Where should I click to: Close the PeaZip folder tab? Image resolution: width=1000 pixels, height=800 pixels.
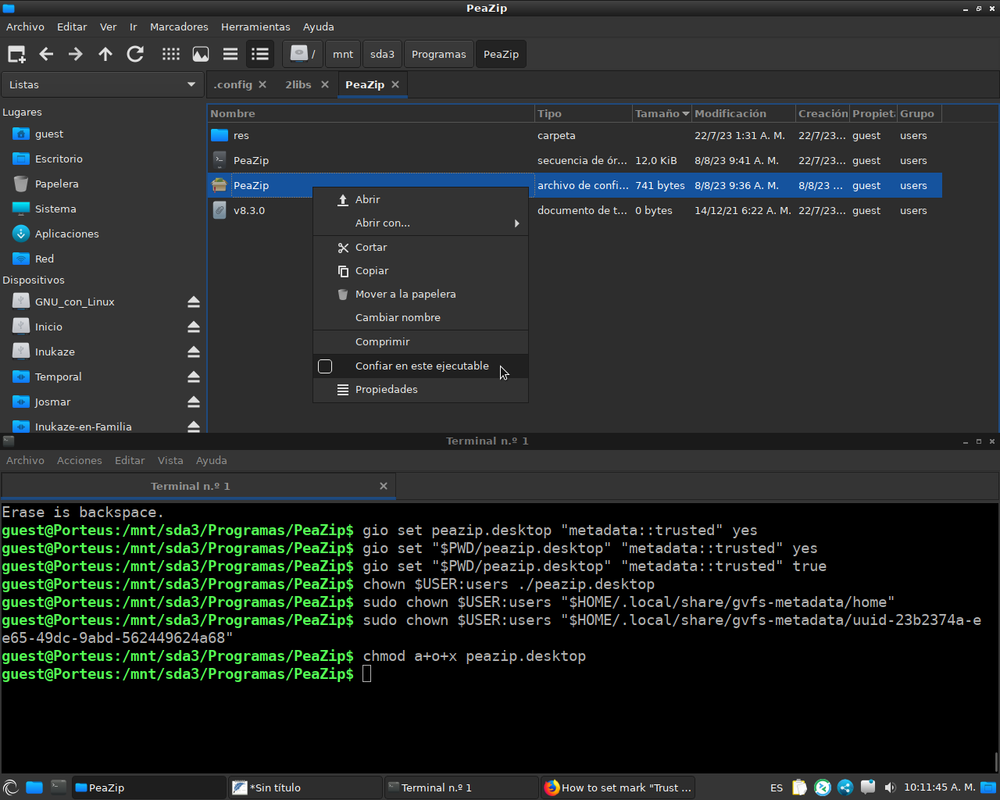[x=395, y=85]
